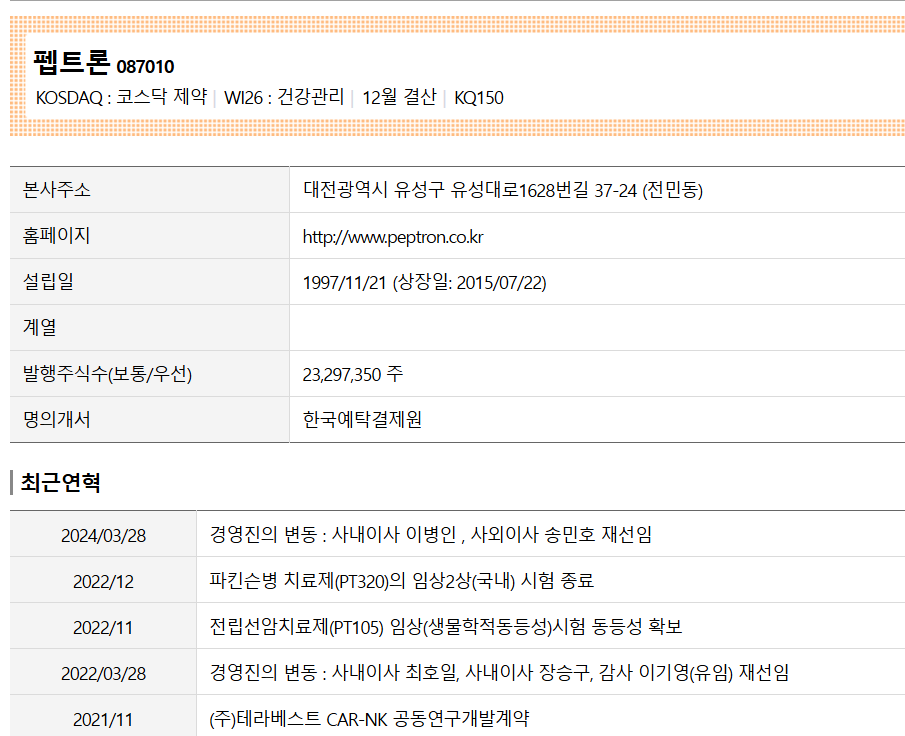Select the 사내이사 최호일, 장승구 재선임 entry

tap(499, 673)
